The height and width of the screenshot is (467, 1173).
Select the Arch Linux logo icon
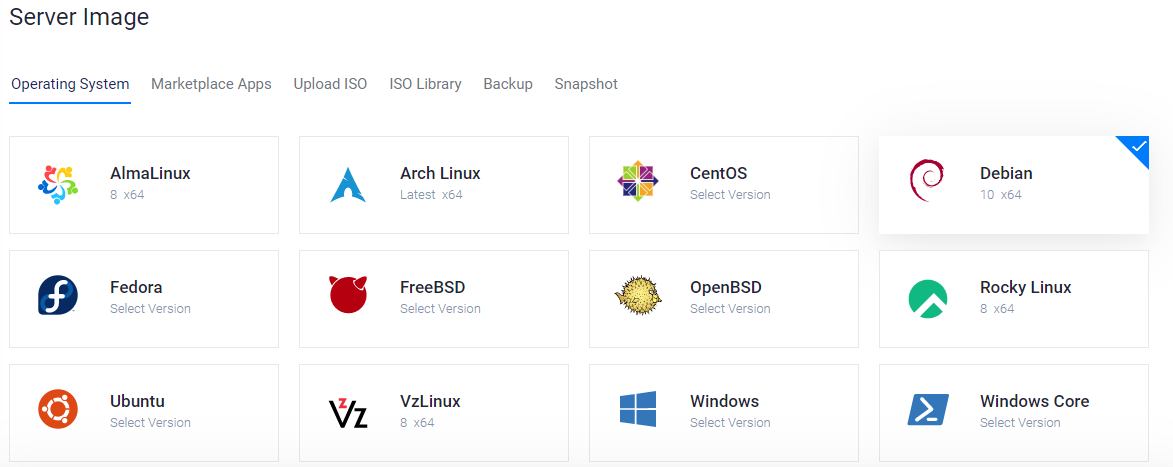348,184
